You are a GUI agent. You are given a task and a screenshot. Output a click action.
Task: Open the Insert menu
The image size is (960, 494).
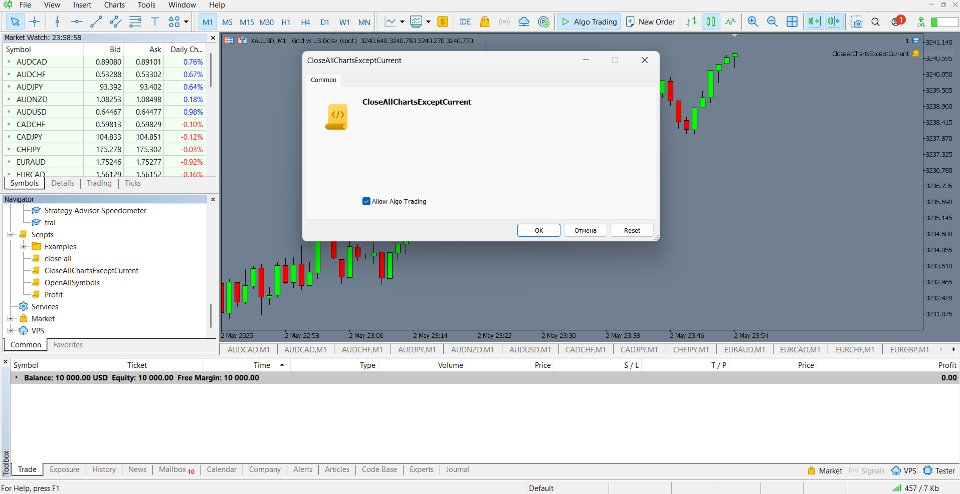point(82,5)
